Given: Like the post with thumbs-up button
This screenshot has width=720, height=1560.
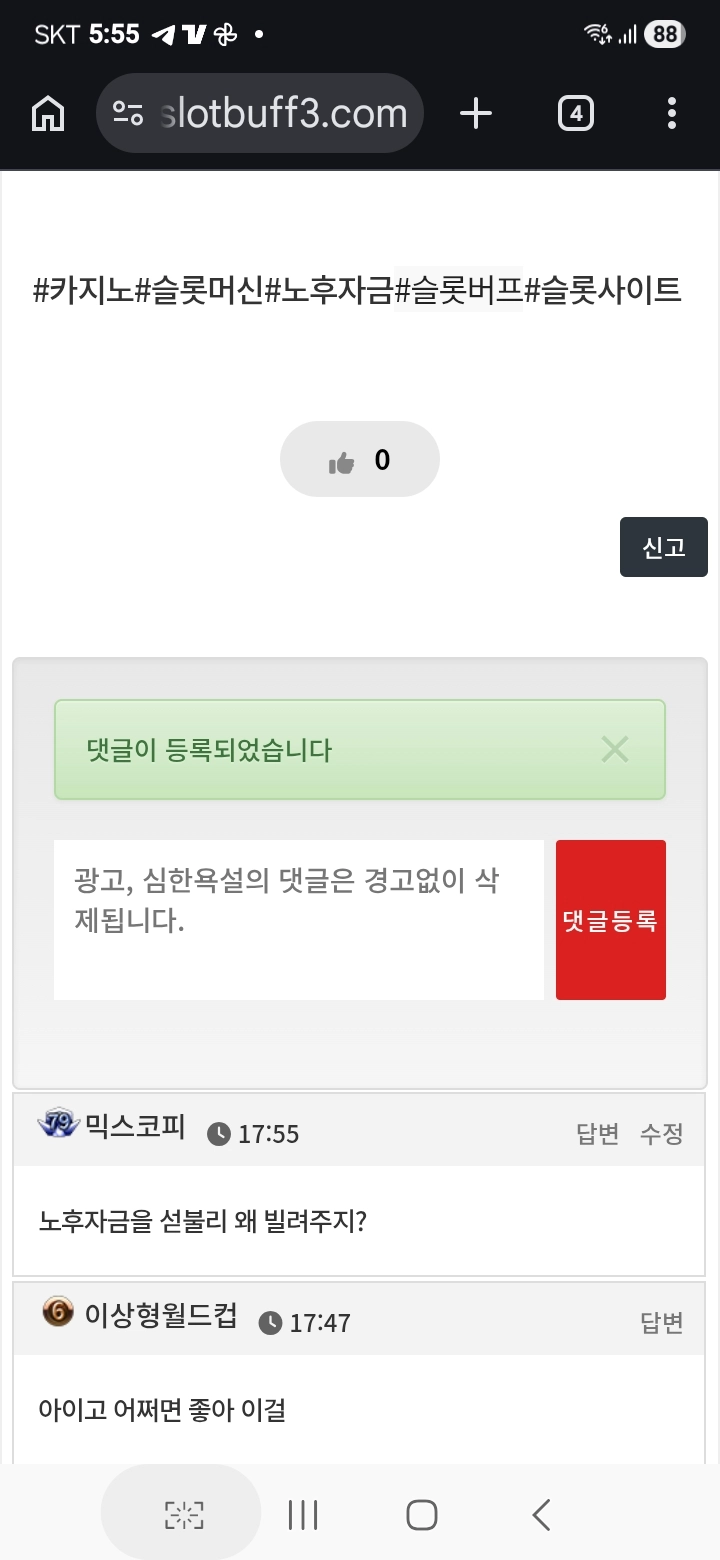Looking at the screenshot, I should click(359, 460).
